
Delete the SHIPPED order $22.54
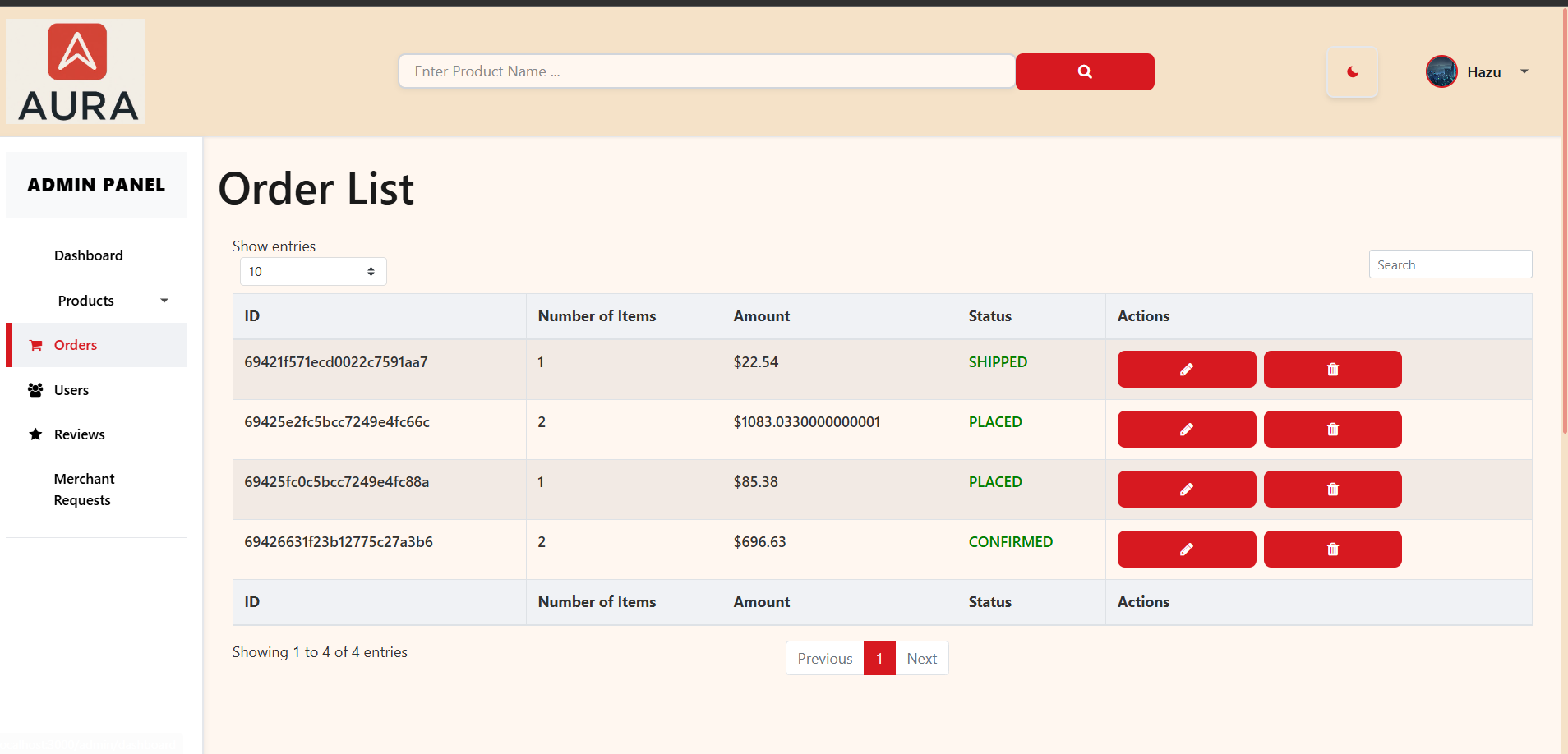coord(1333,370)
